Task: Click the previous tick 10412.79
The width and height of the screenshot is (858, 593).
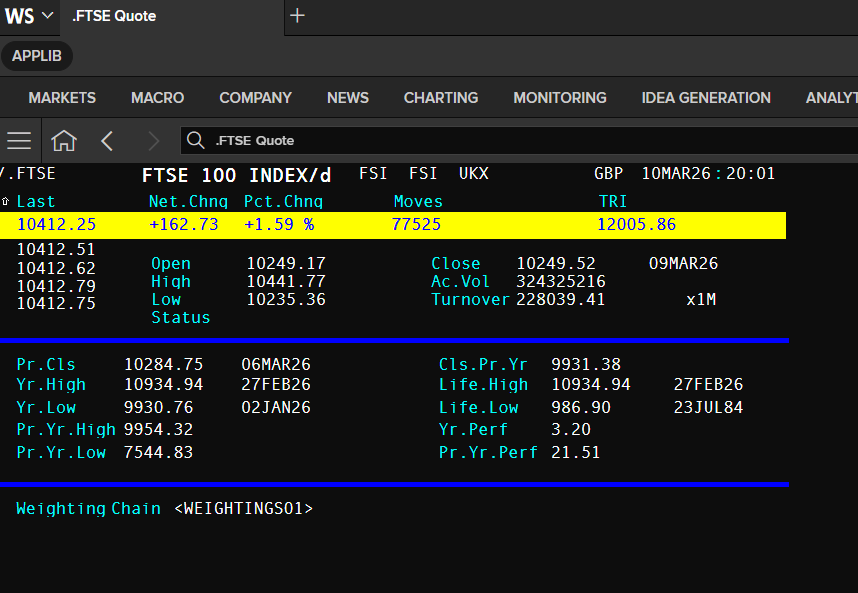Action: tap(56, 286)
